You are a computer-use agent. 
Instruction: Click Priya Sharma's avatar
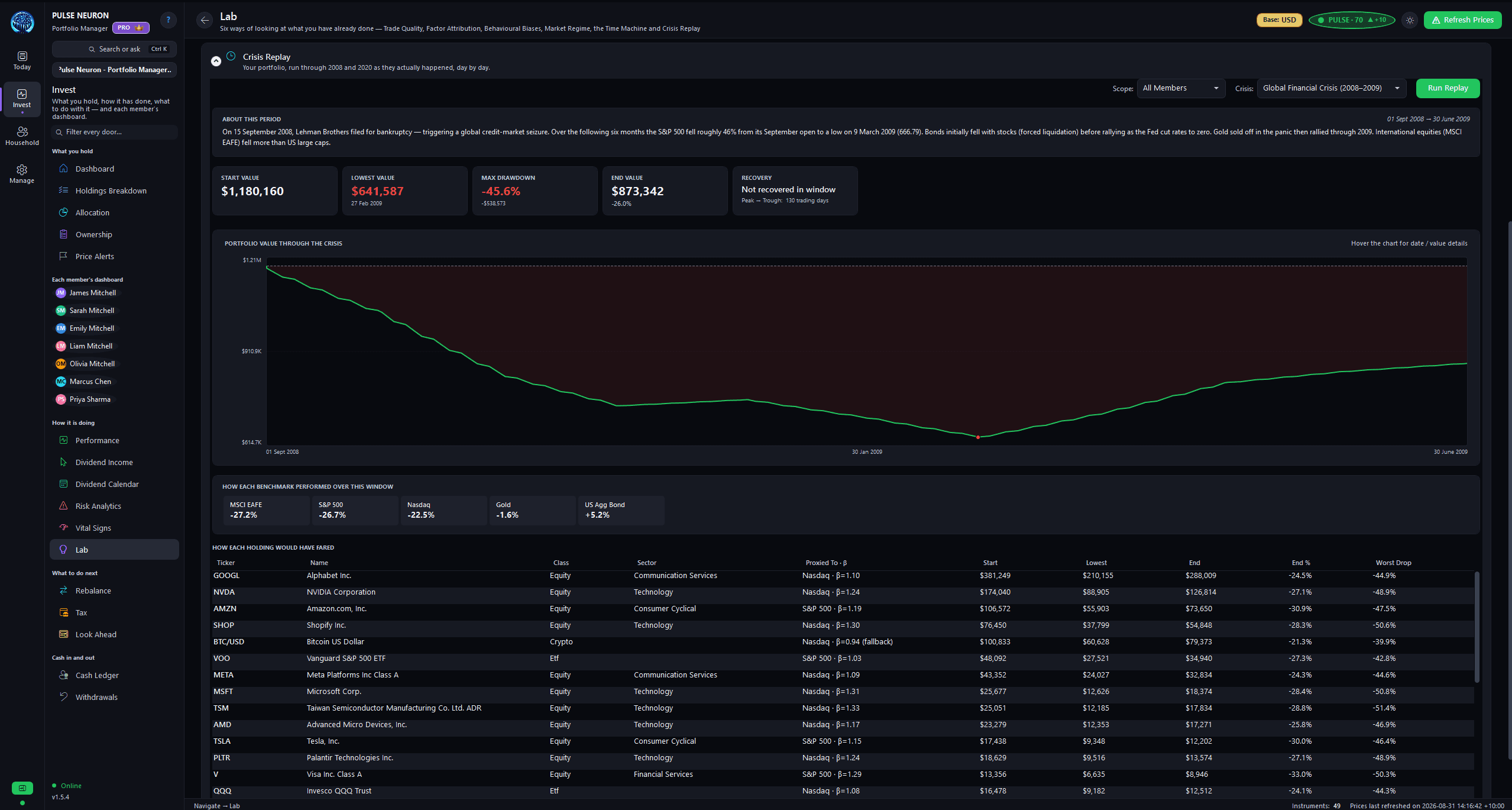point(60,399)
